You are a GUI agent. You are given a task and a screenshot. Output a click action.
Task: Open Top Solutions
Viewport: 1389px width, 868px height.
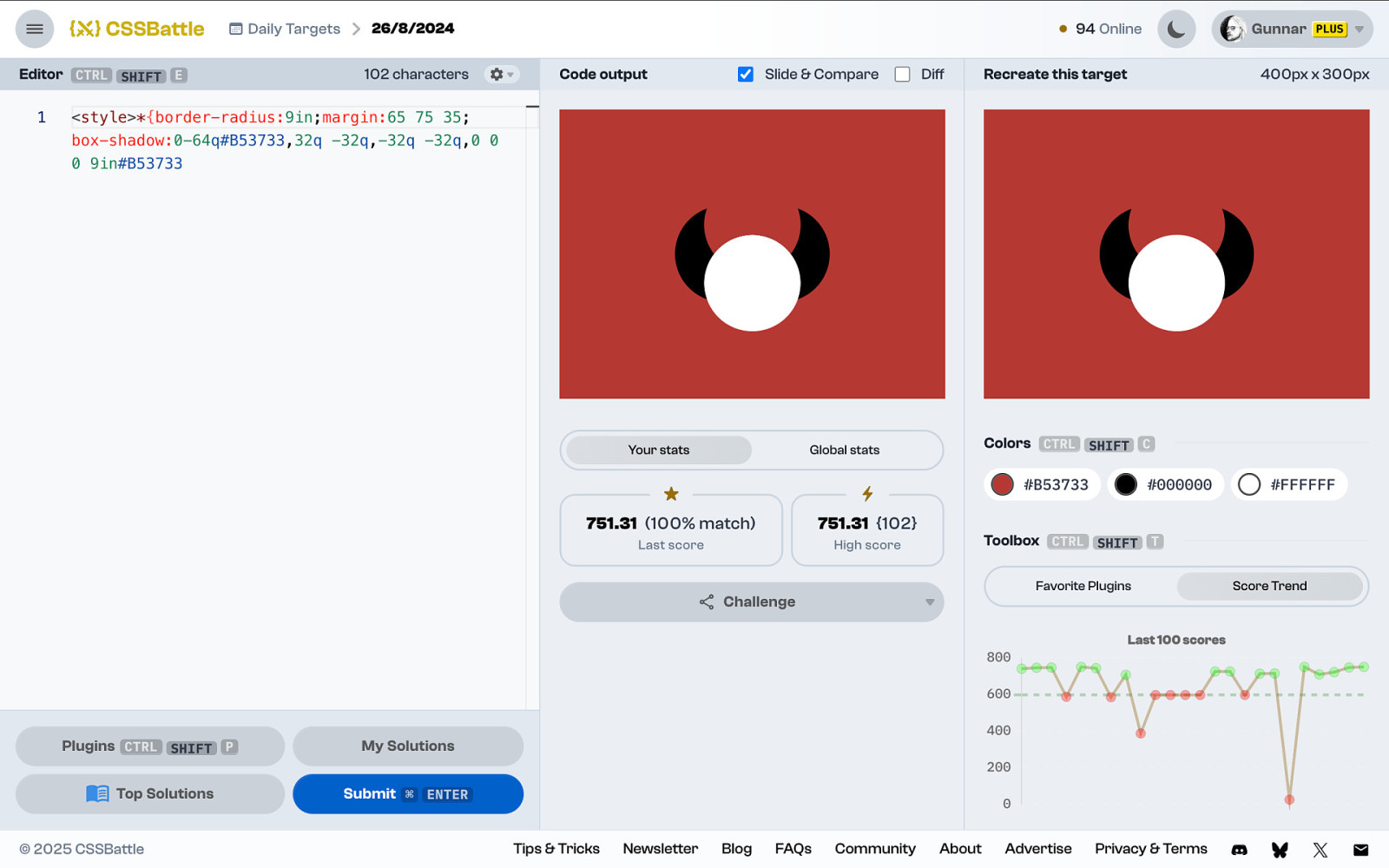(x=150, y=794)
